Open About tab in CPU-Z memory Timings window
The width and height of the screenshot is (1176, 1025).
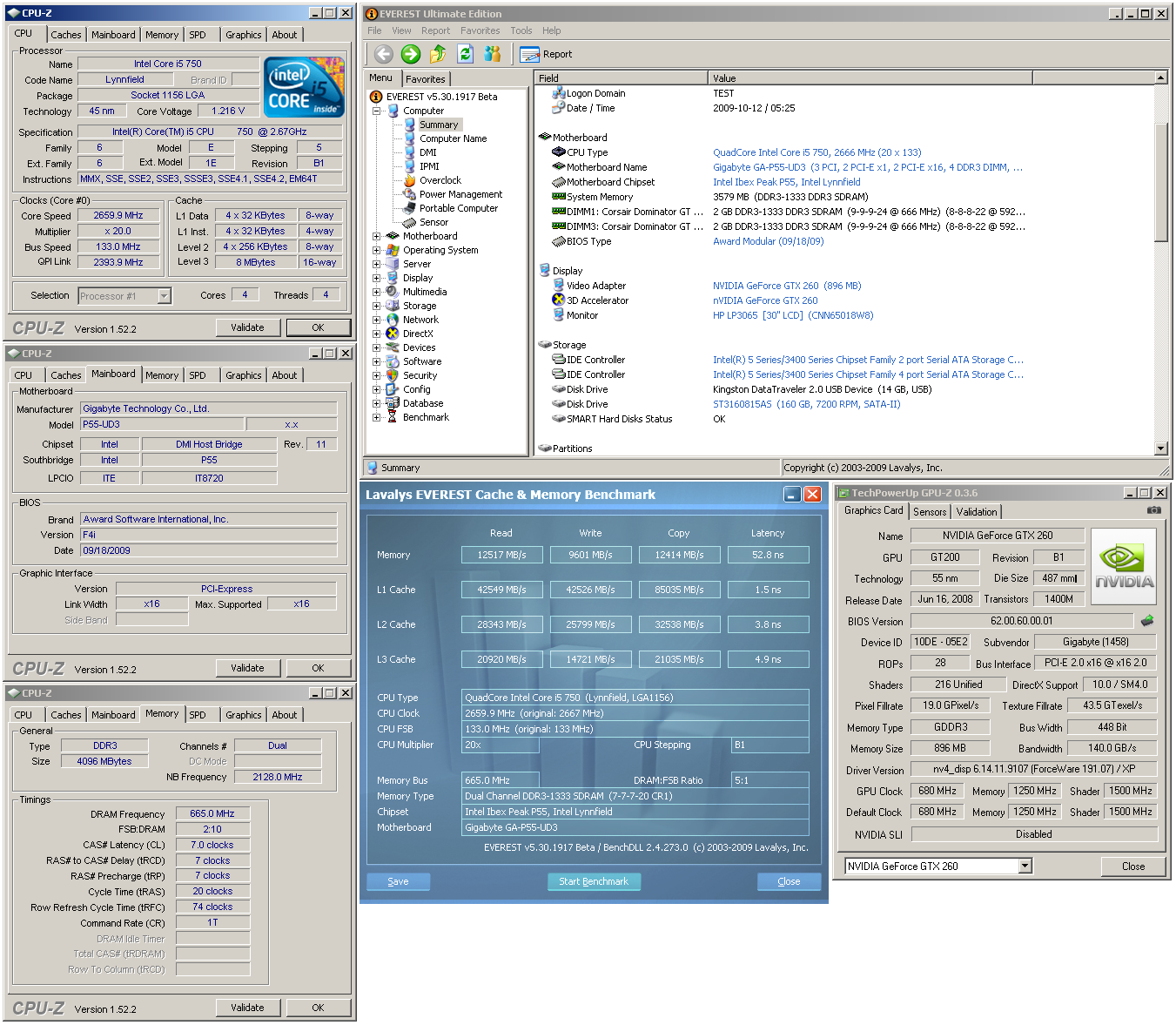[285, 715]
